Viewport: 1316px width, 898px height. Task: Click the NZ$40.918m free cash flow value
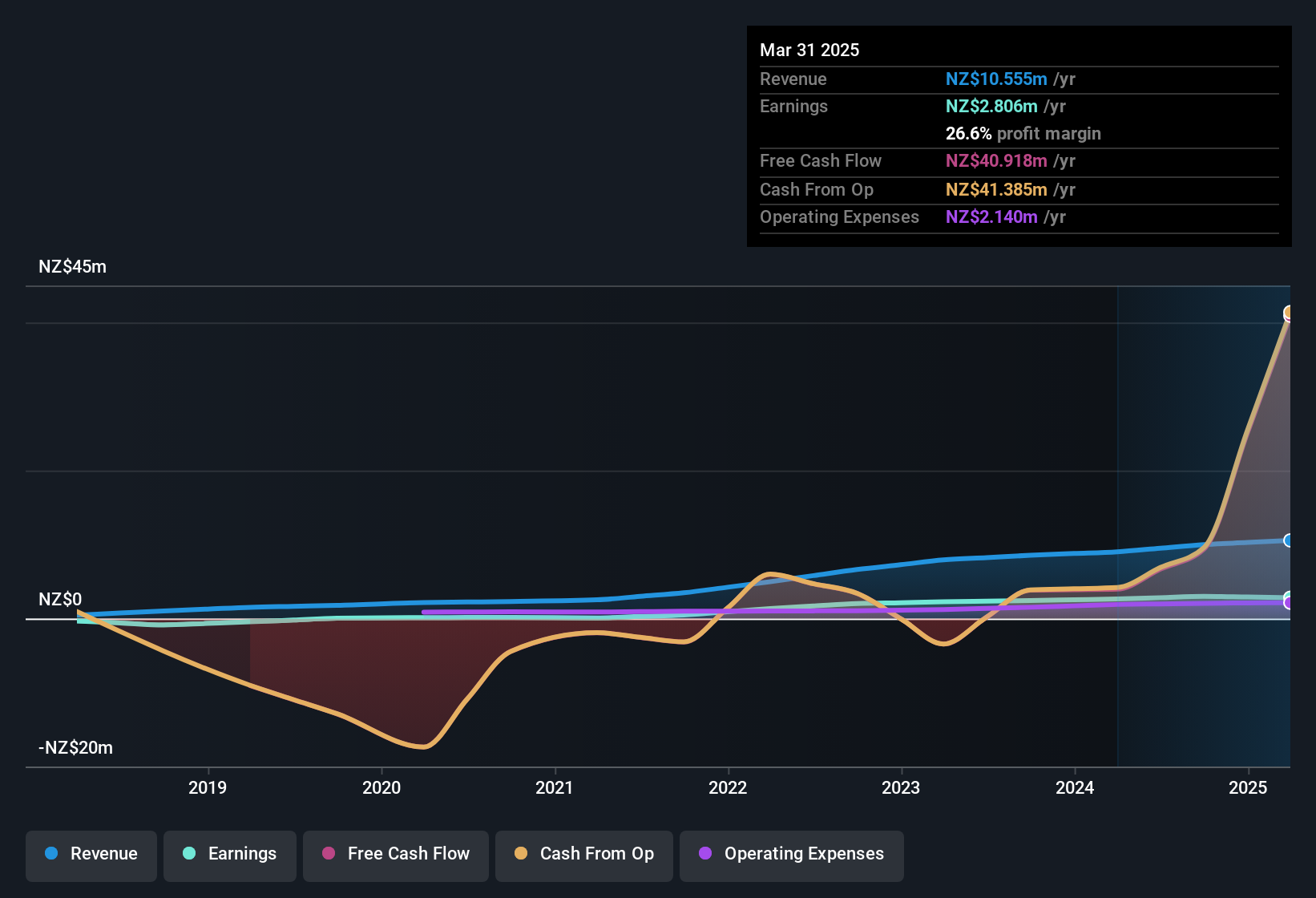click(996, 160)
